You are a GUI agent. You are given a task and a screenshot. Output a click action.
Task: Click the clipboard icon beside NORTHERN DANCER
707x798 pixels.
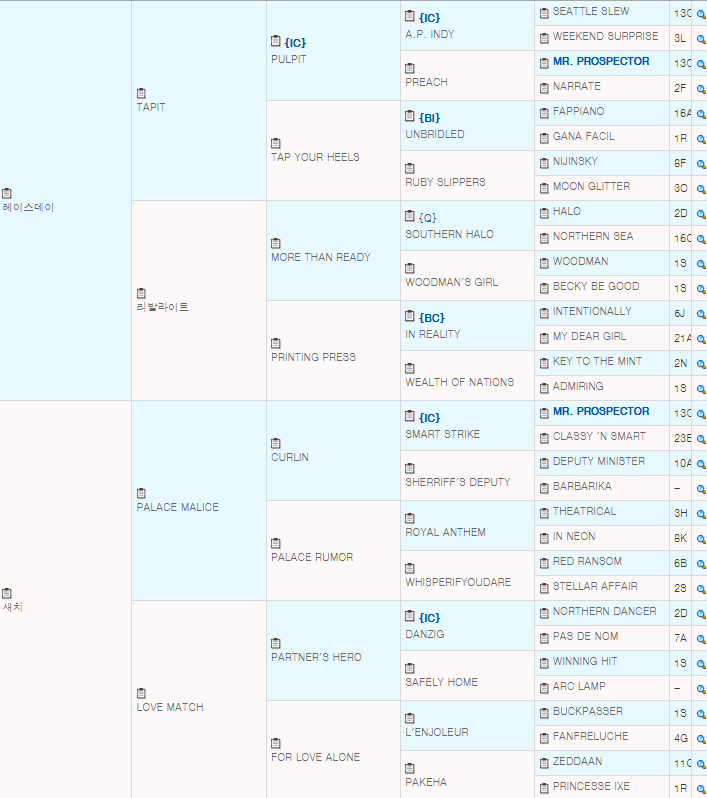point(544,613)
